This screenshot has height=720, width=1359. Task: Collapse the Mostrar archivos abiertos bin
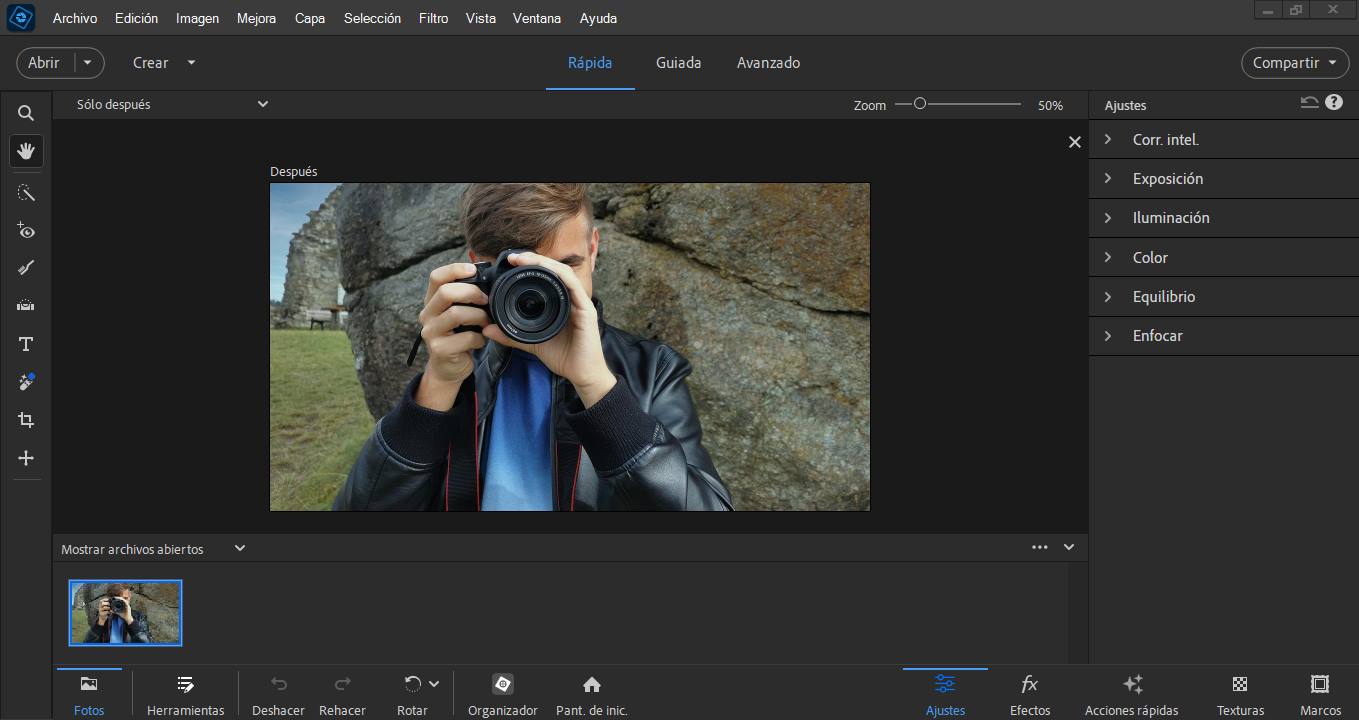(x=1068, y=547)
